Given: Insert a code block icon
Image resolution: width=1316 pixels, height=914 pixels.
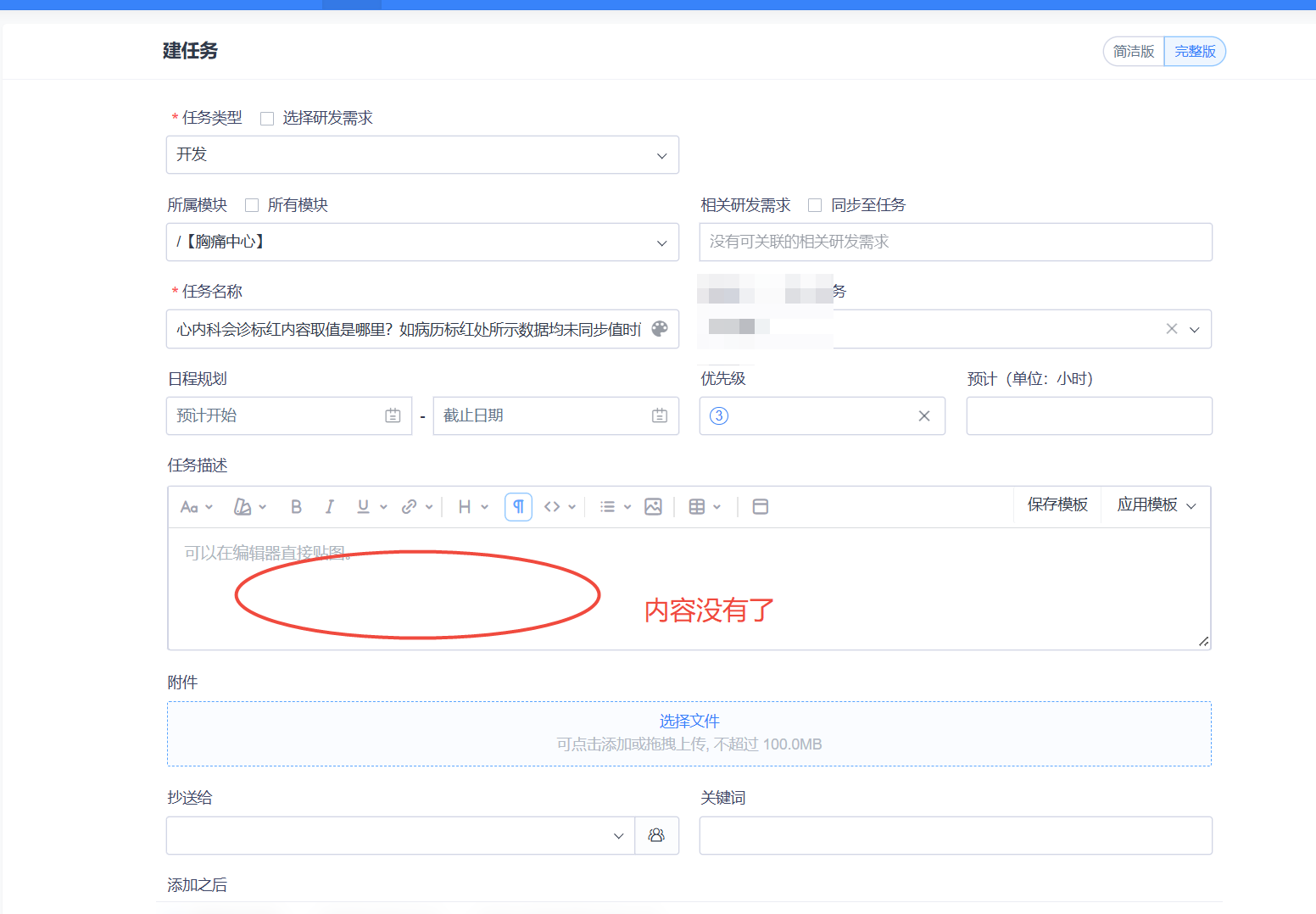Looking at the screenshot, I should 552,507.
